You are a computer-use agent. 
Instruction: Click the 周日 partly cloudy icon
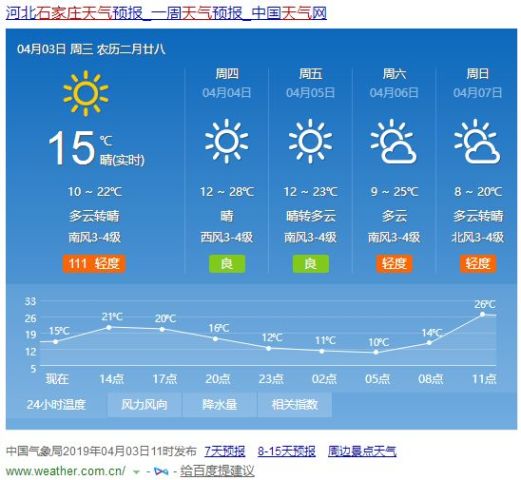coord(477,141)
